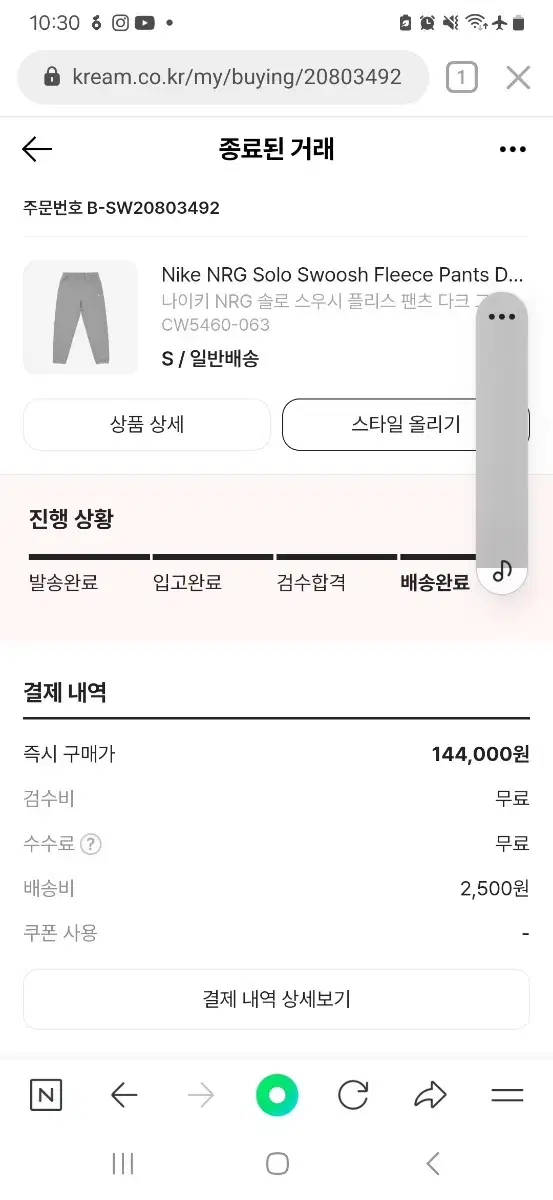Open the grey fleece pants thumbnail

click(80, 317)
